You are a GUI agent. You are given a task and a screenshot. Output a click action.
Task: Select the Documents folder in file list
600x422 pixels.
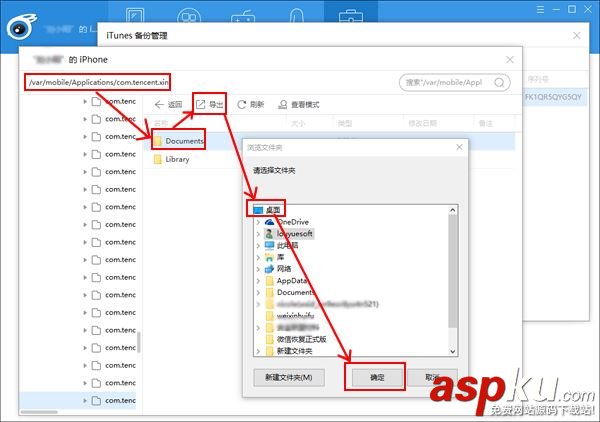(179, 141)
